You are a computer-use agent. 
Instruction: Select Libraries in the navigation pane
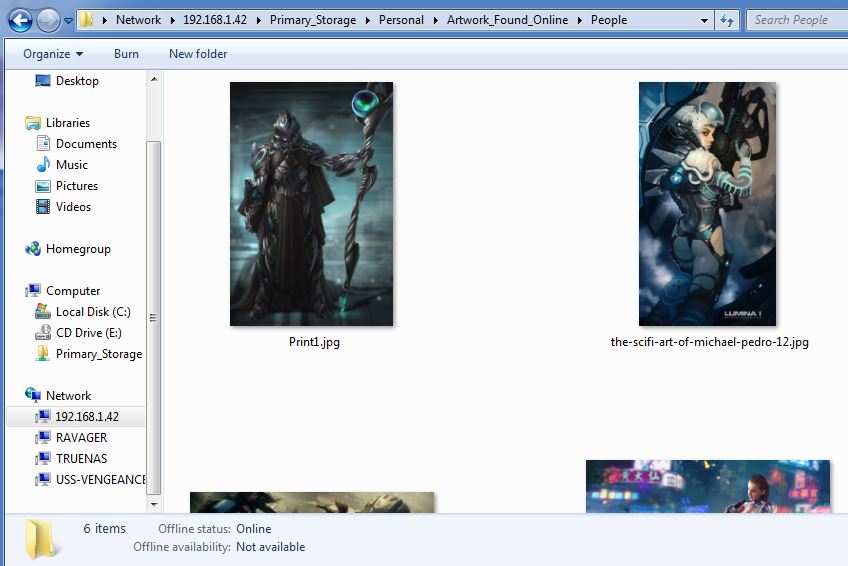coord(68,123)
